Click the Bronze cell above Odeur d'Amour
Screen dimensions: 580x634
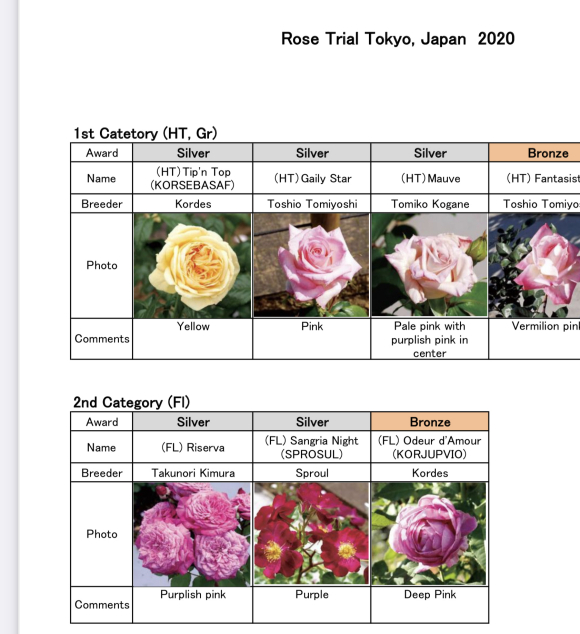tap(430, 422)
